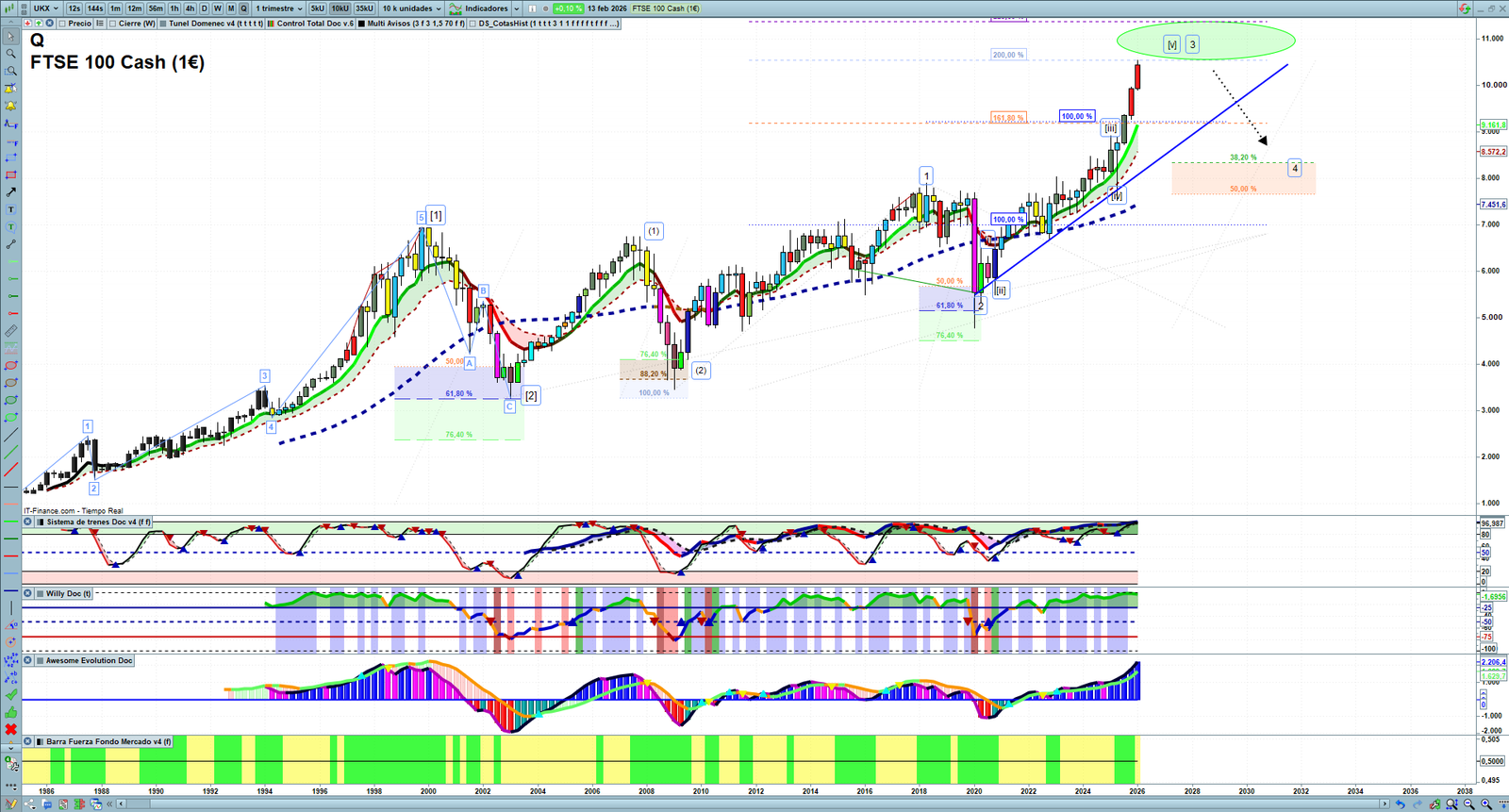Select the red rectangle drawing tool

point(11,174)
